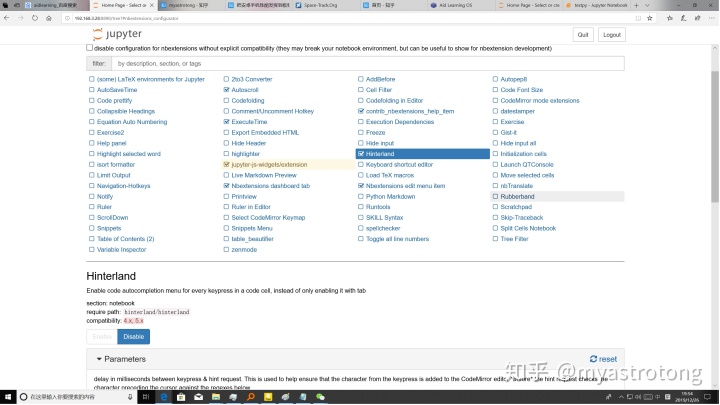Open the add notes pen icon
This screenshot has width=720, height=405.
click(683, 18)
